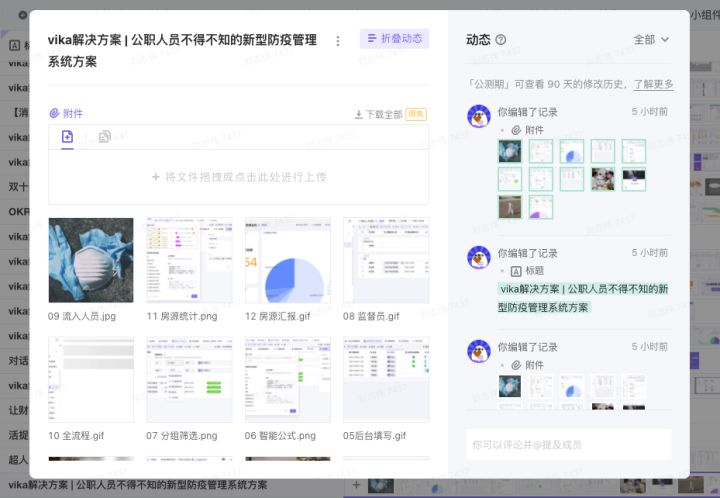Click the first mask thumbnail in top activity entry
The width and height of the screenshot is (720, 498).
pyautogui.click(x=510, y=151)
